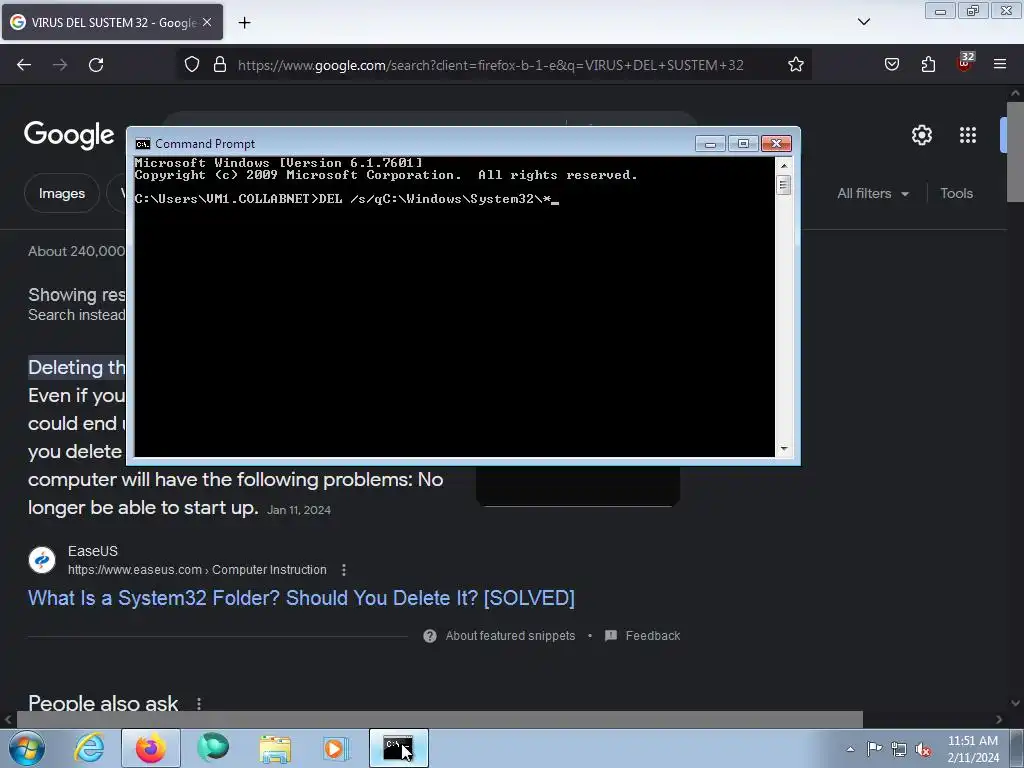Click Firefox page vertical scrollbar thumb

click(1016, 152)
